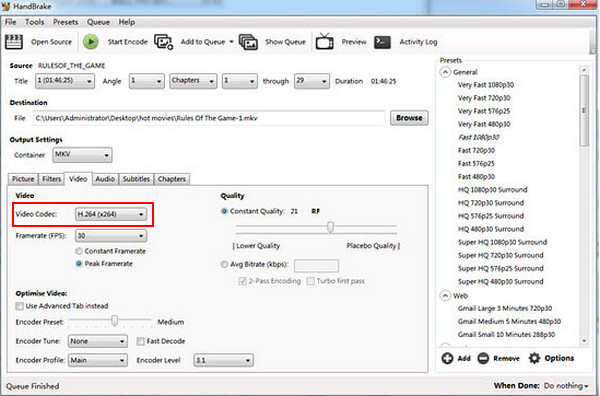
Task: Click the Add to Queue icon
Action: 164,42
